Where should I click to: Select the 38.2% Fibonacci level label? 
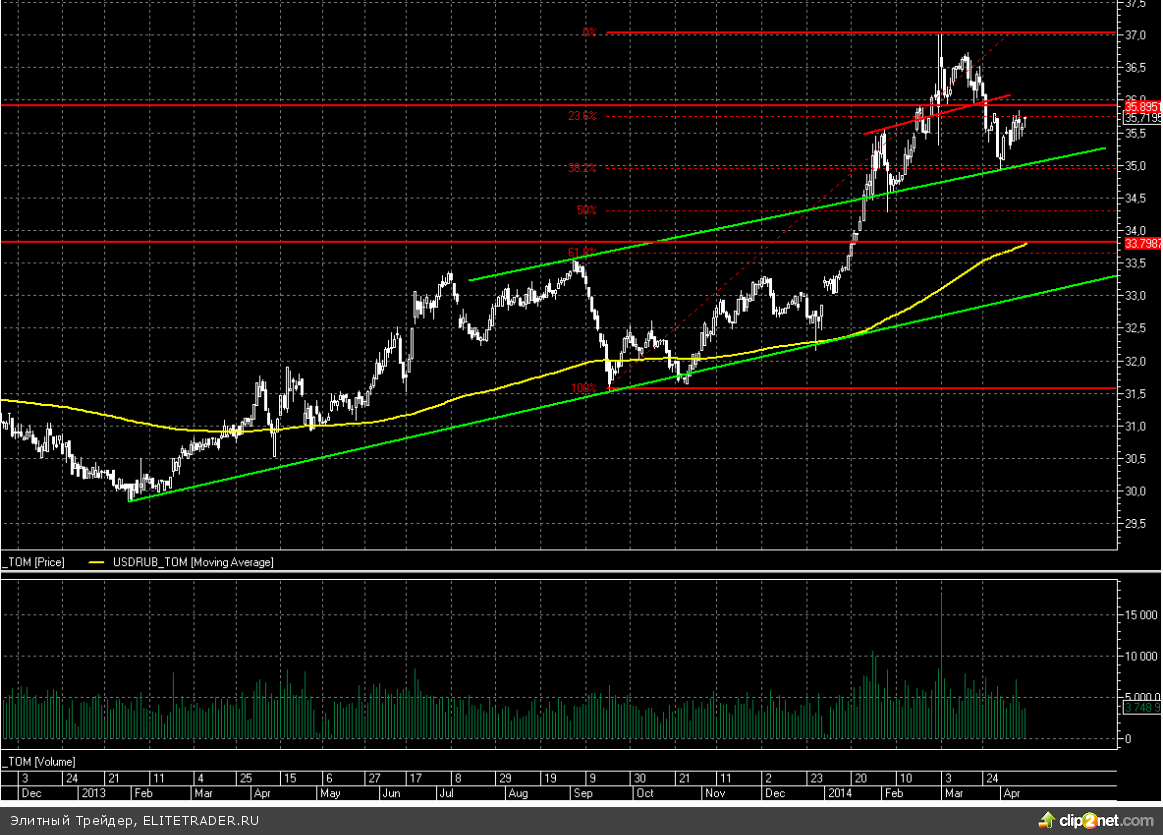(x=582, y=168)
